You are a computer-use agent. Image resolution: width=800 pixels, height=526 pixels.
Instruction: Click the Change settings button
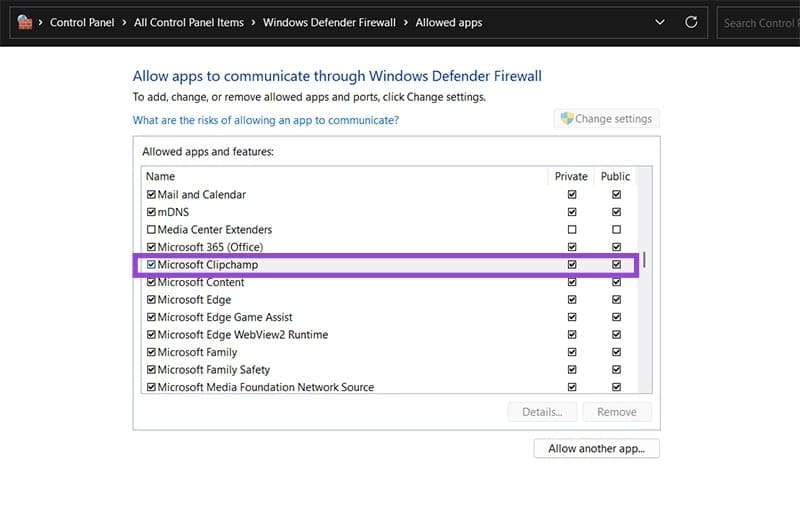point(607,119)
